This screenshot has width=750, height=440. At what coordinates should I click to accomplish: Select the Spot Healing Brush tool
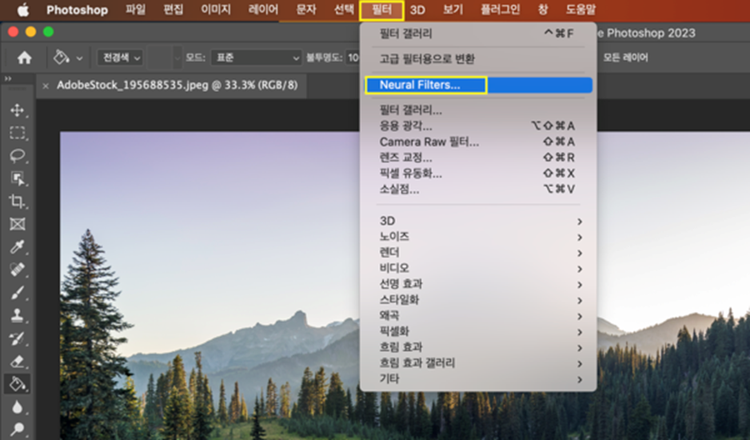tap(17, 269)
